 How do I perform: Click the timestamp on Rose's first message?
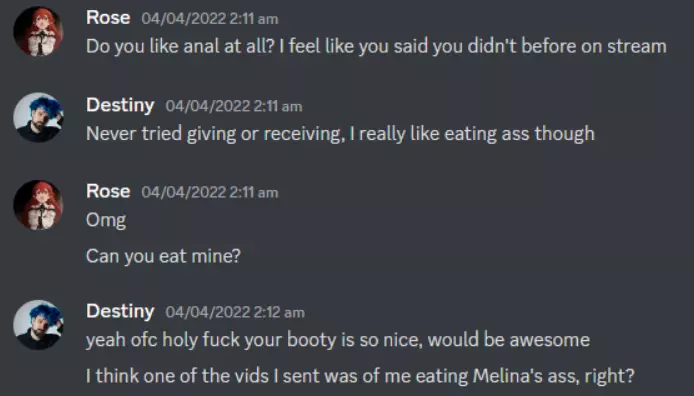pyautogui.click(x=210, y=19)
